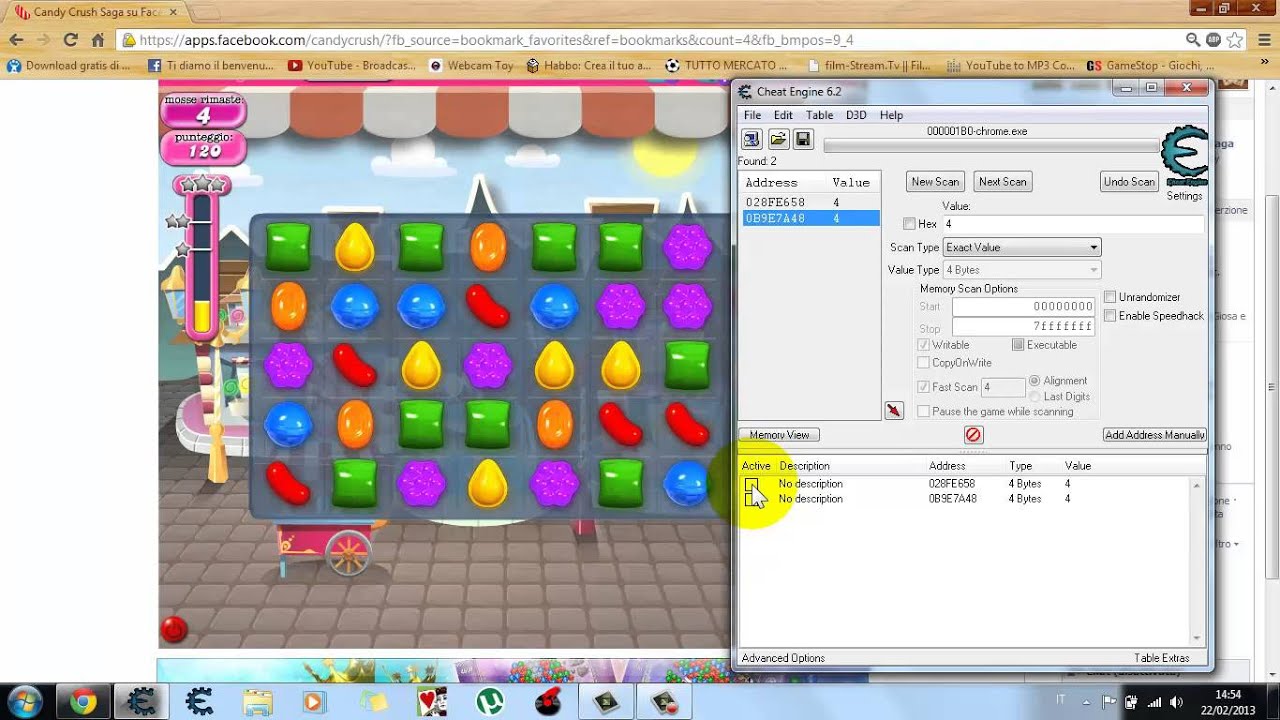Open YouTube - Broadcas... bookmark

click(351, 65)
